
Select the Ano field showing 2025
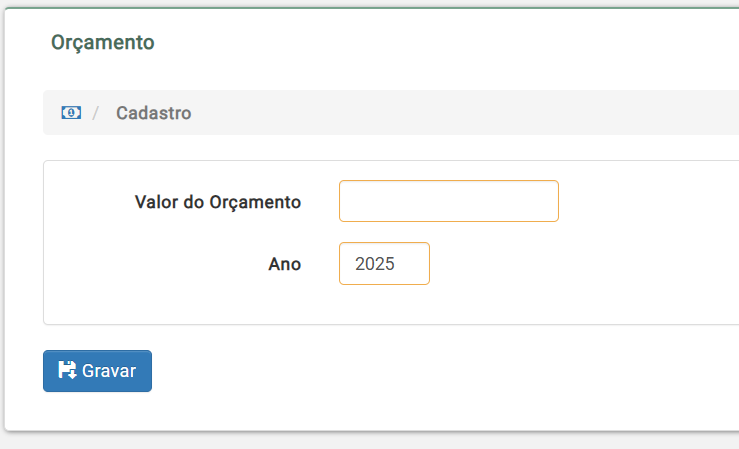coord(384,263)
